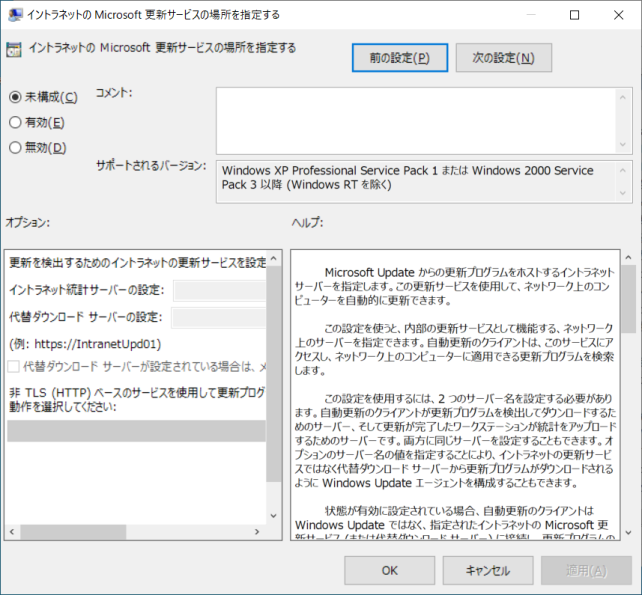Click the title bar application icon
The width and height of the screenshot is (642, 595).
pos(15,15)
